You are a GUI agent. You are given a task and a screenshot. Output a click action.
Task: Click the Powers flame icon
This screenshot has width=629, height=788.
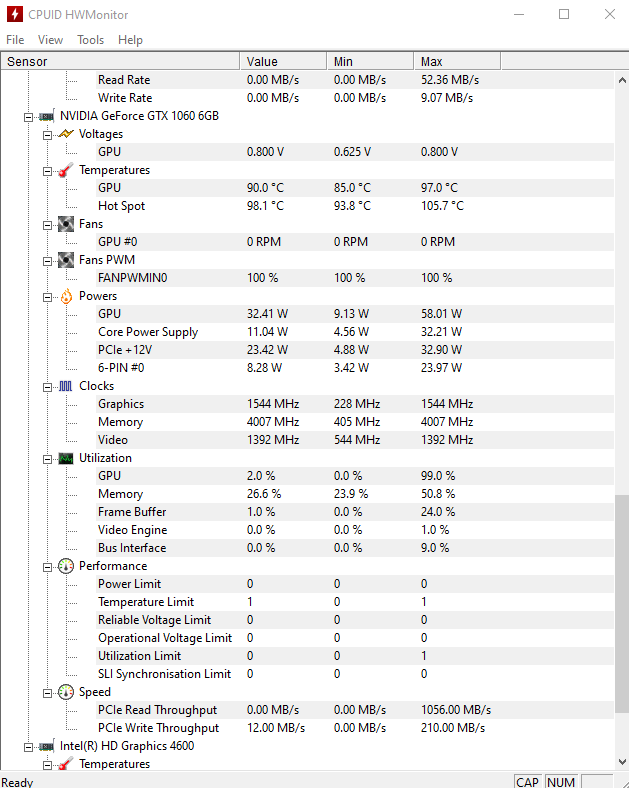click(66, 297)
